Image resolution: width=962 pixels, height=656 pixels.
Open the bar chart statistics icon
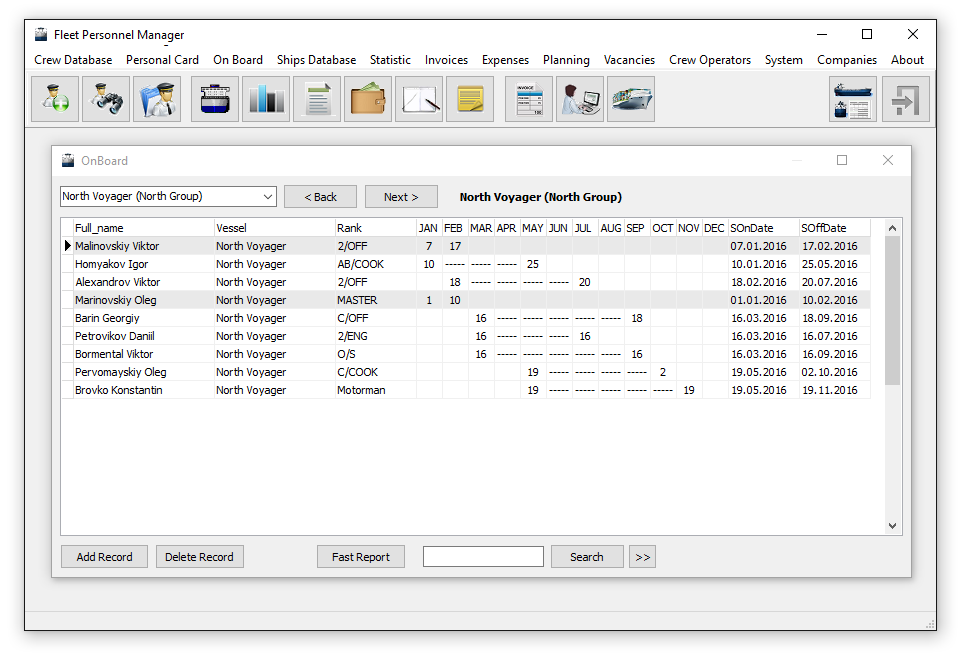coord(266,99)
